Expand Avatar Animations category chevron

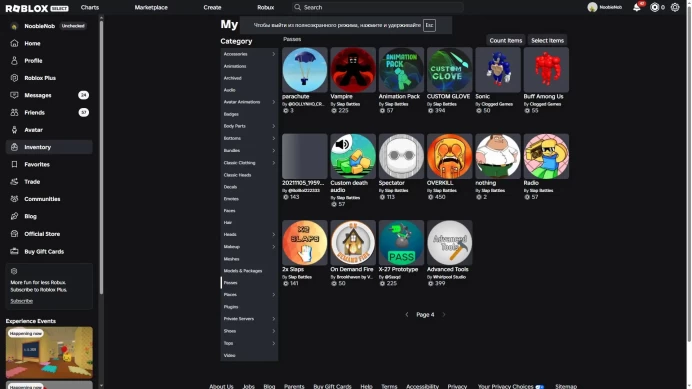click(x=274, y=102)
